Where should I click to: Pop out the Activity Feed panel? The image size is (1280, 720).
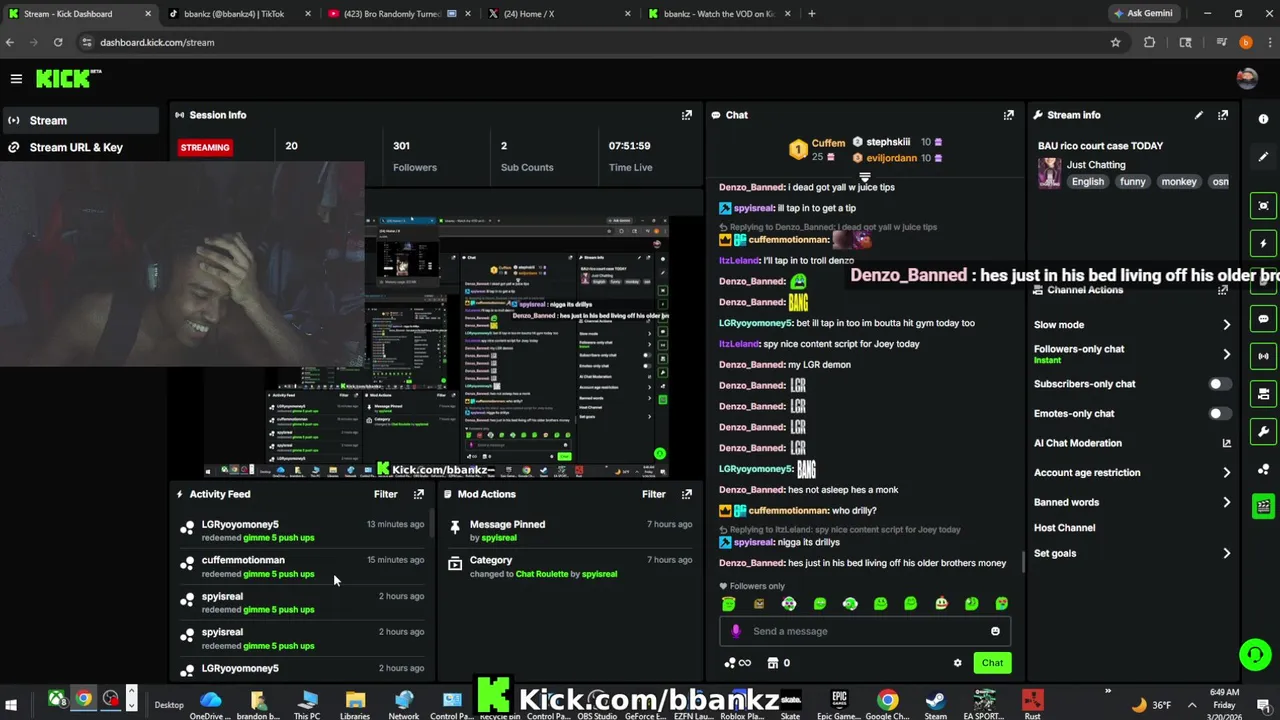(x=419, y=494)
